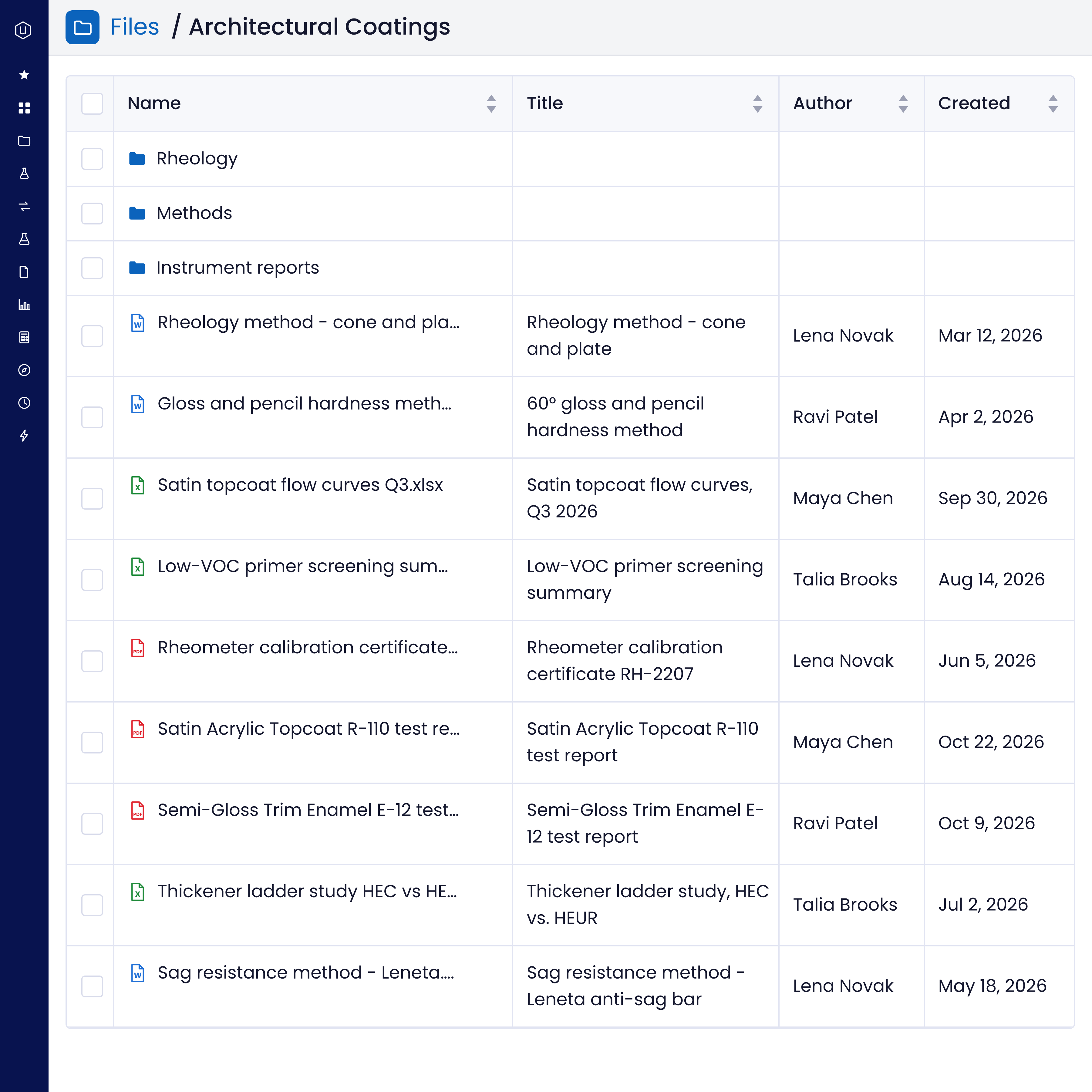1092x1092 pixels.
Task: Open the star favorites icon in sidebar
Action: (x=24, y=75)
